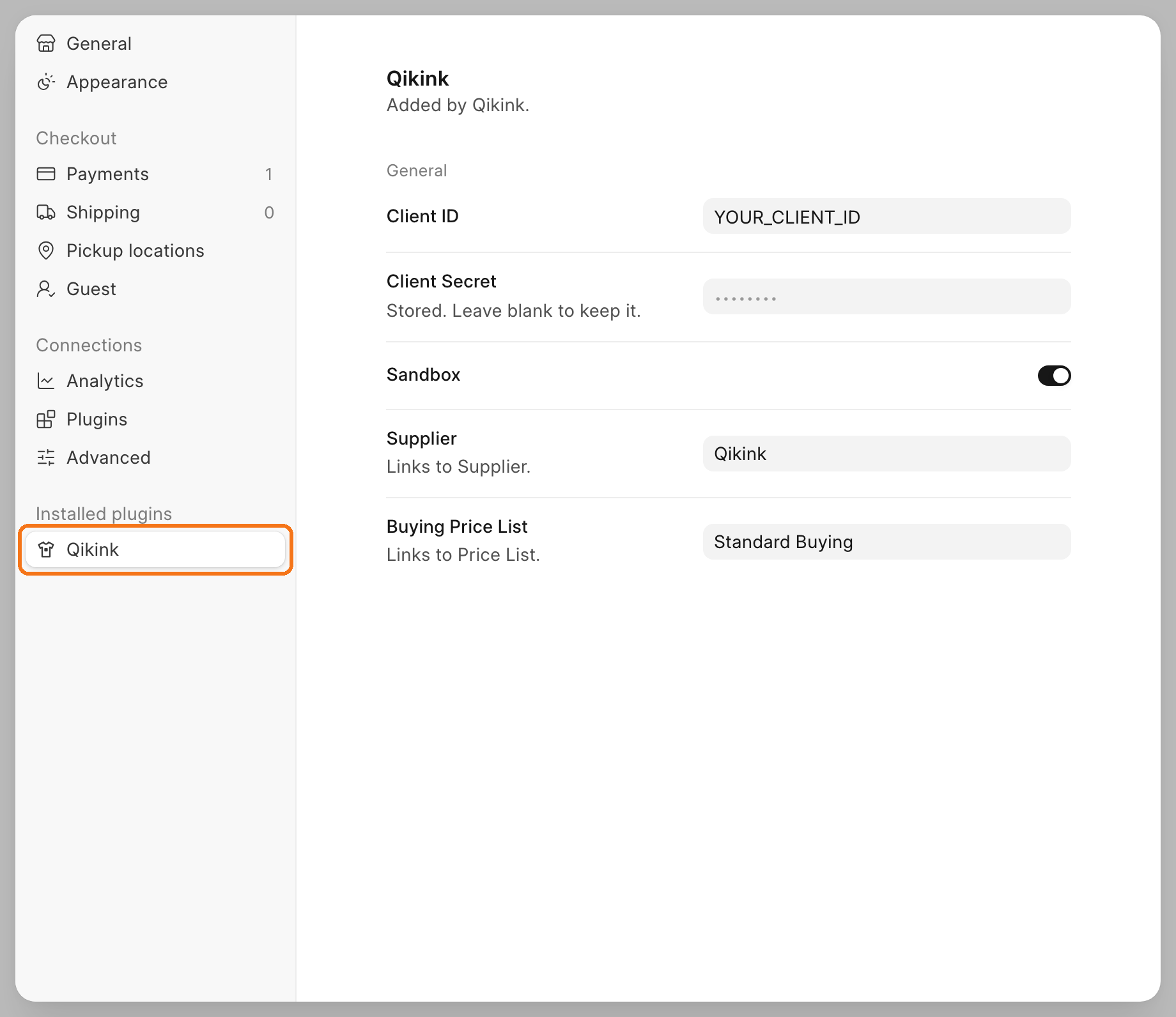1176x1017 pixels.
Task: Click the Payments count badge 1
Action: point(269,174)
